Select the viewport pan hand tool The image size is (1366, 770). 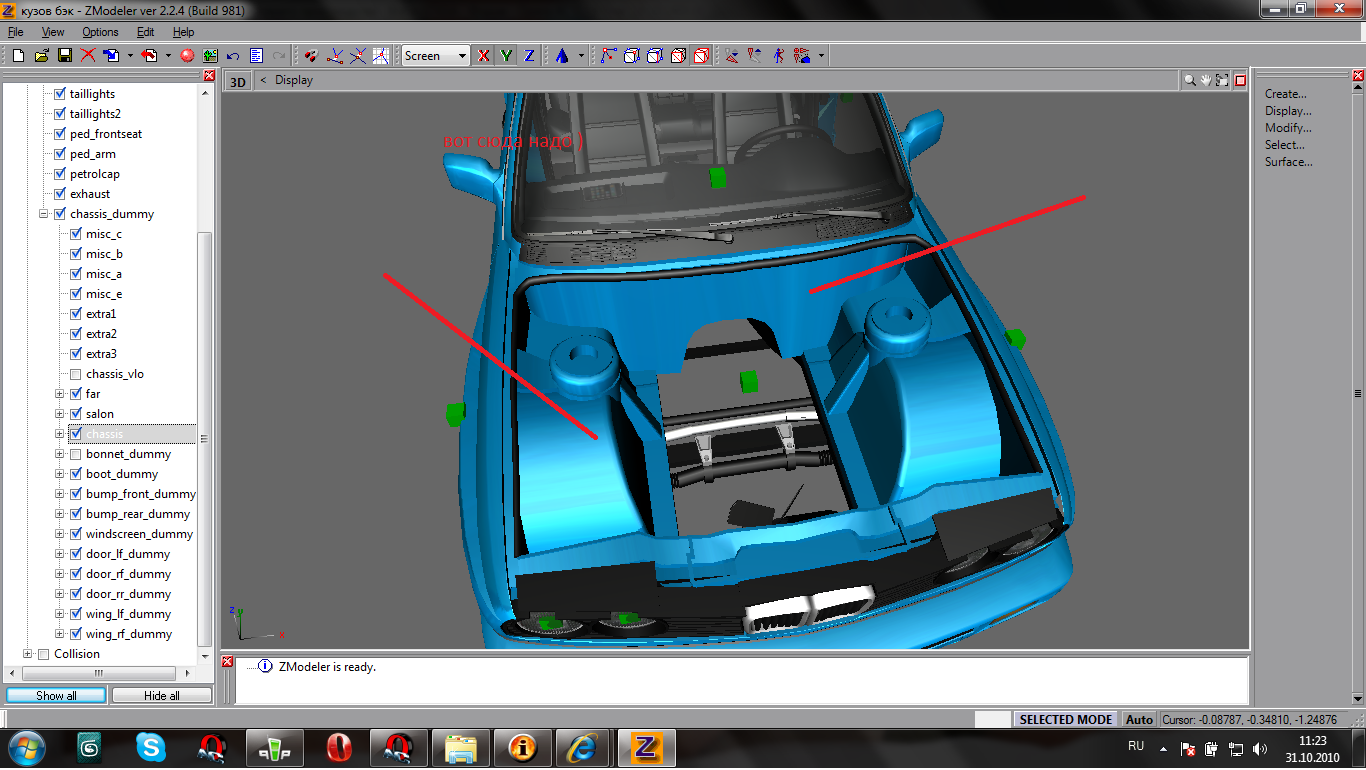[1206, 80]
